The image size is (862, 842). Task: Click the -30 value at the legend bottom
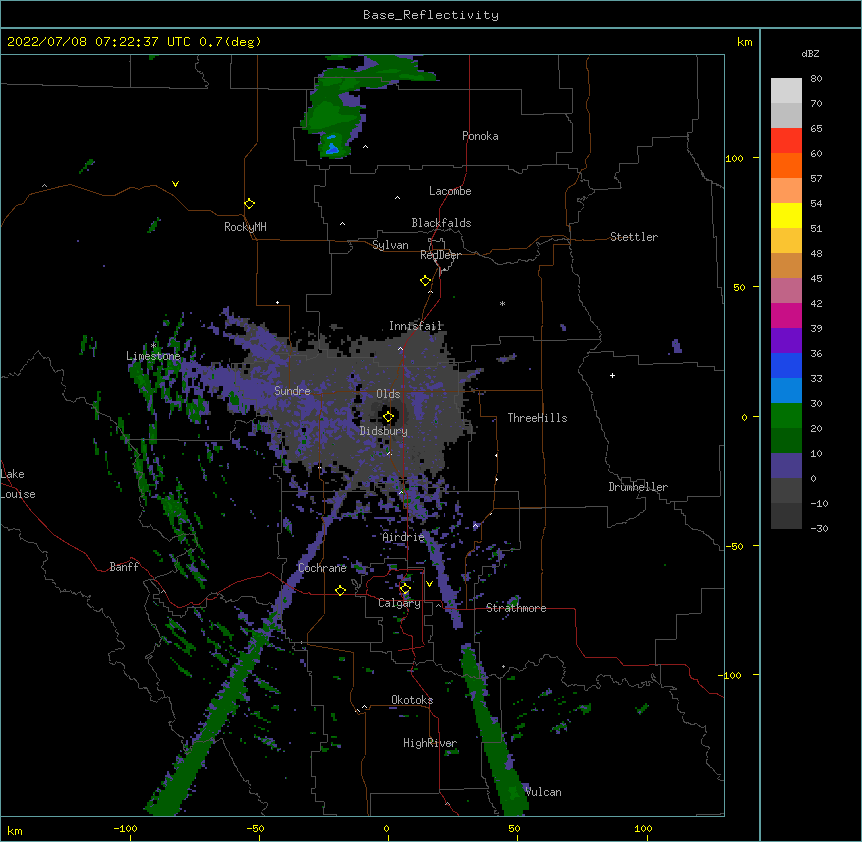[819, 528]
